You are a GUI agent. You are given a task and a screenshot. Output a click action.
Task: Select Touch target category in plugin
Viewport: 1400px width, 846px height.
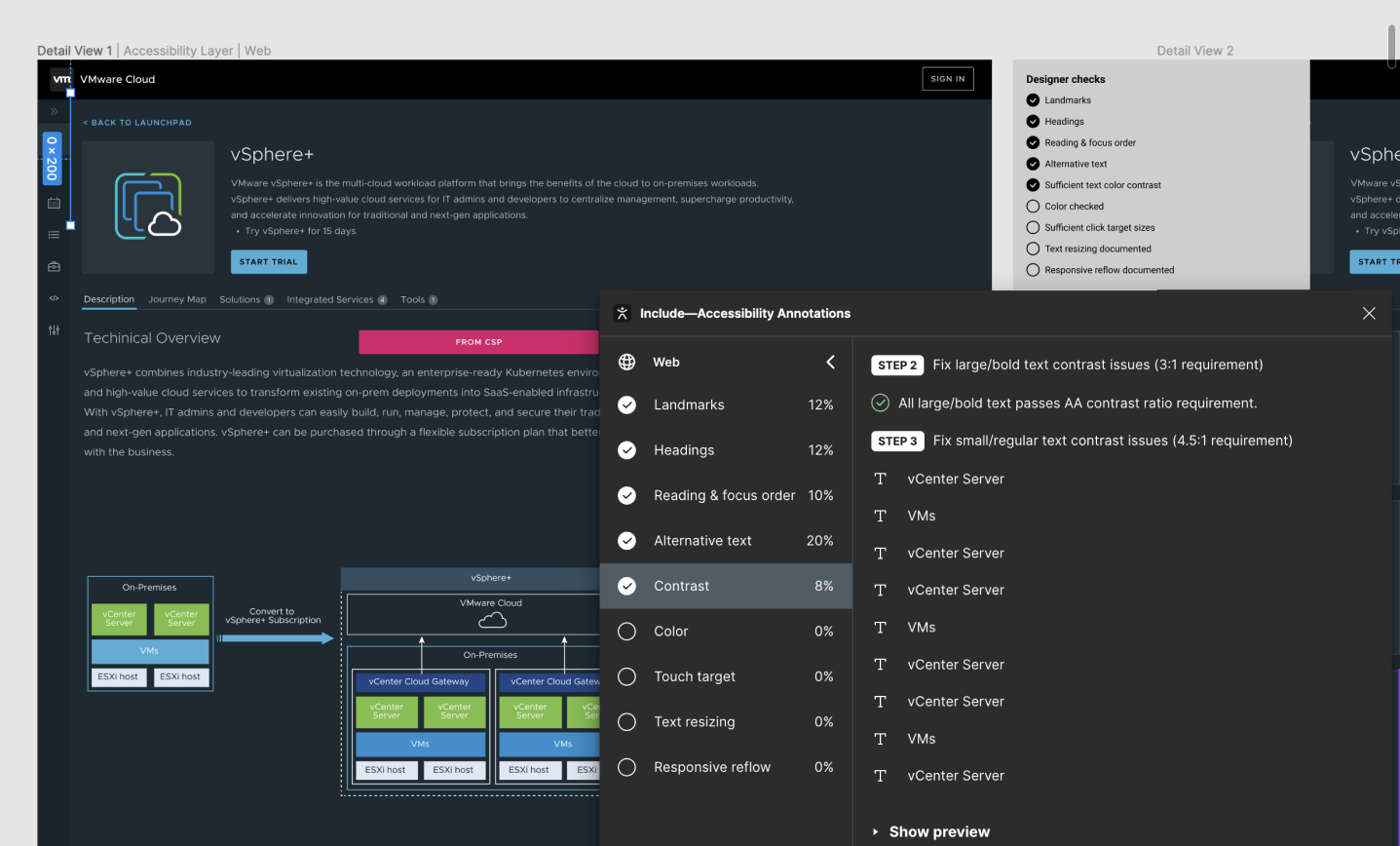point(726,676)
